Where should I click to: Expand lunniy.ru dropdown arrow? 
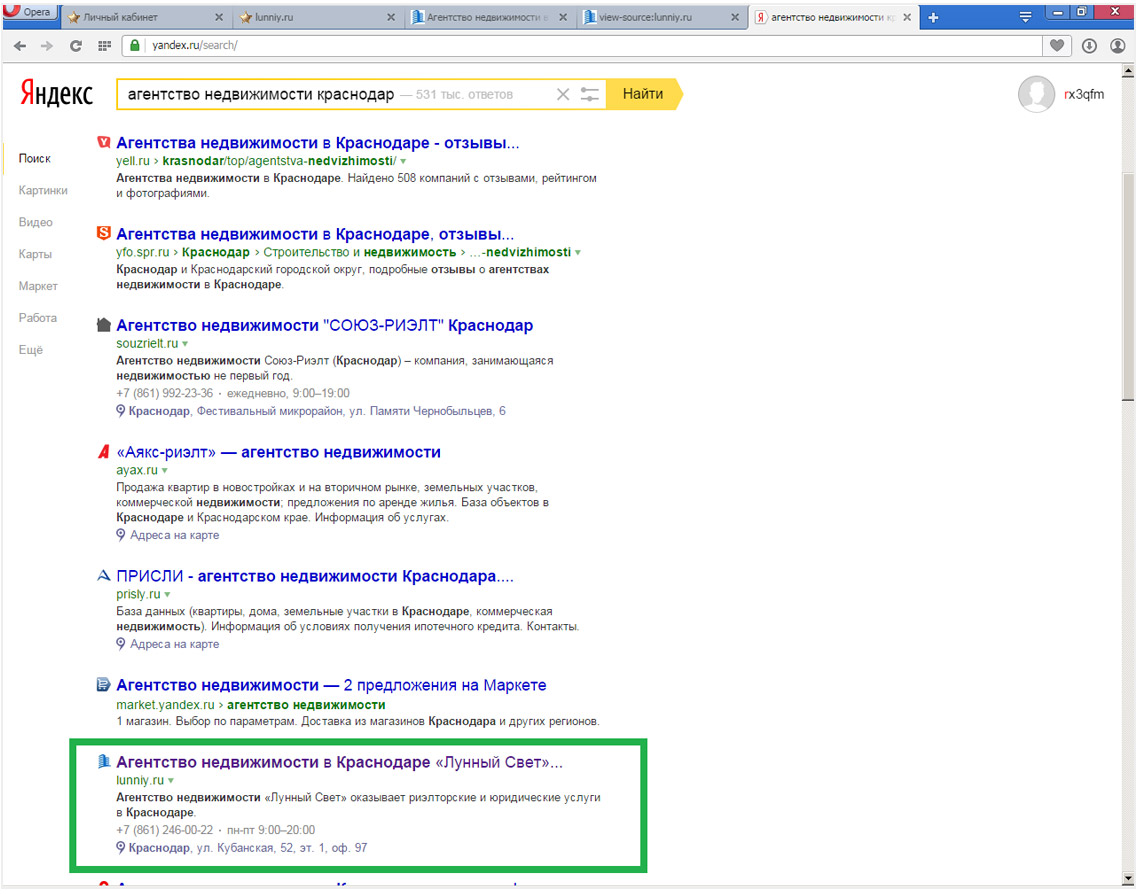coord(171,781)
